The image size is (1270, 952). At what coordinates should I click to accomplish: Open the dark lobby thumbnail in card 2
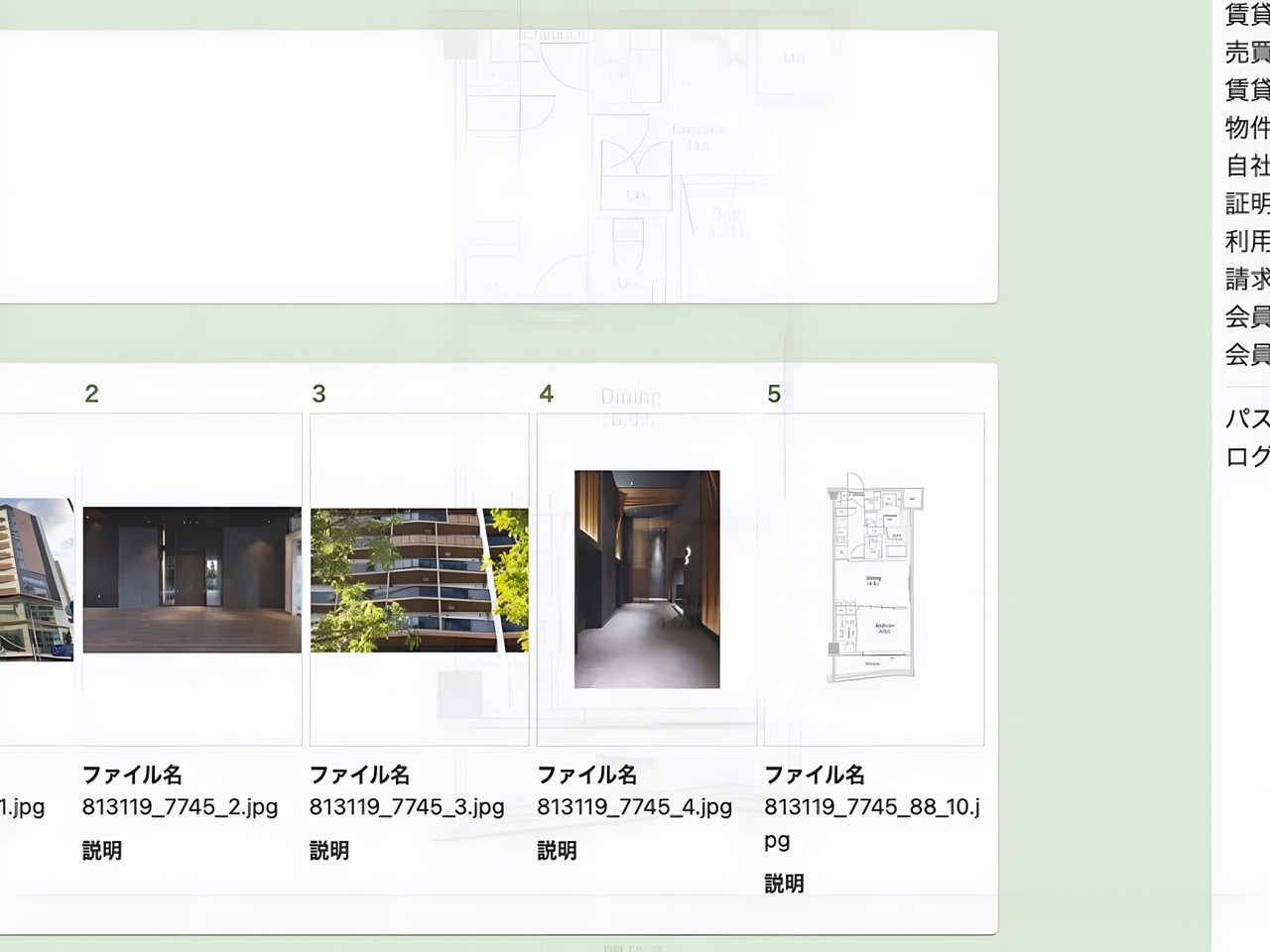[191, 580]
